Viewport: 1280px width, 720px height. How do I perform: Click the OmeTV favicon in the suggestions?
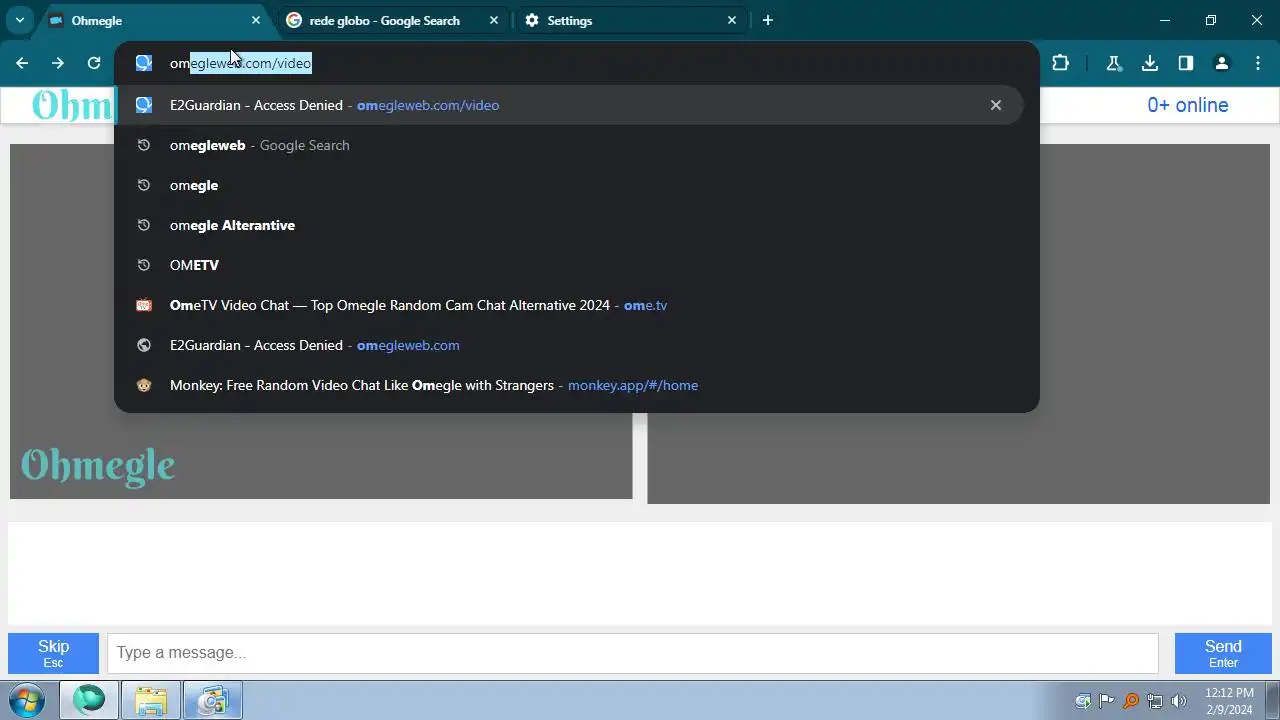point(144,305)
